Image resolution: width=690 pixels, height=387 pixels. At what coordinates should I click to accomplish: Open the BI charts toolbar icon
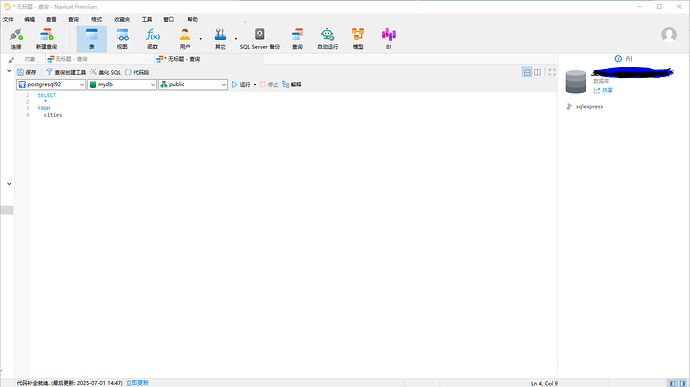pos(389,38)
